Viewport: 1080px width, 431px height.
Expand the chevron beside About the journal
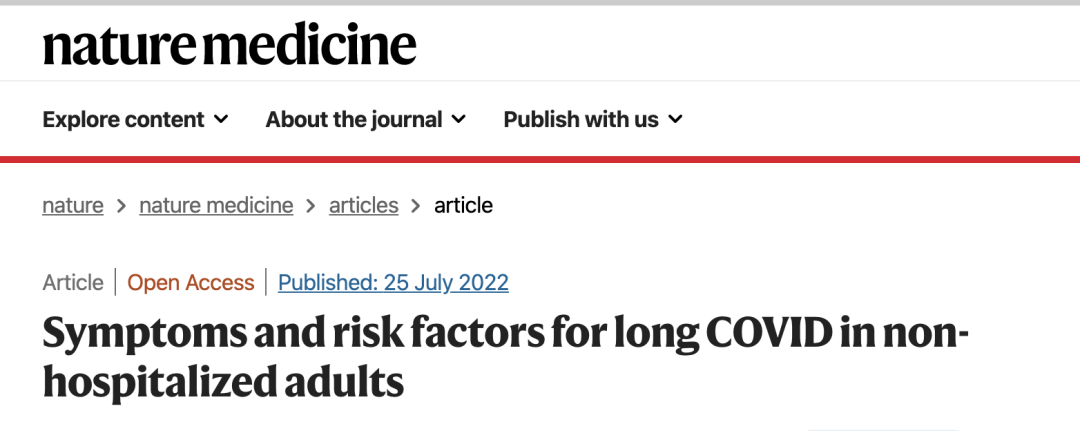(x=458, y=120)
